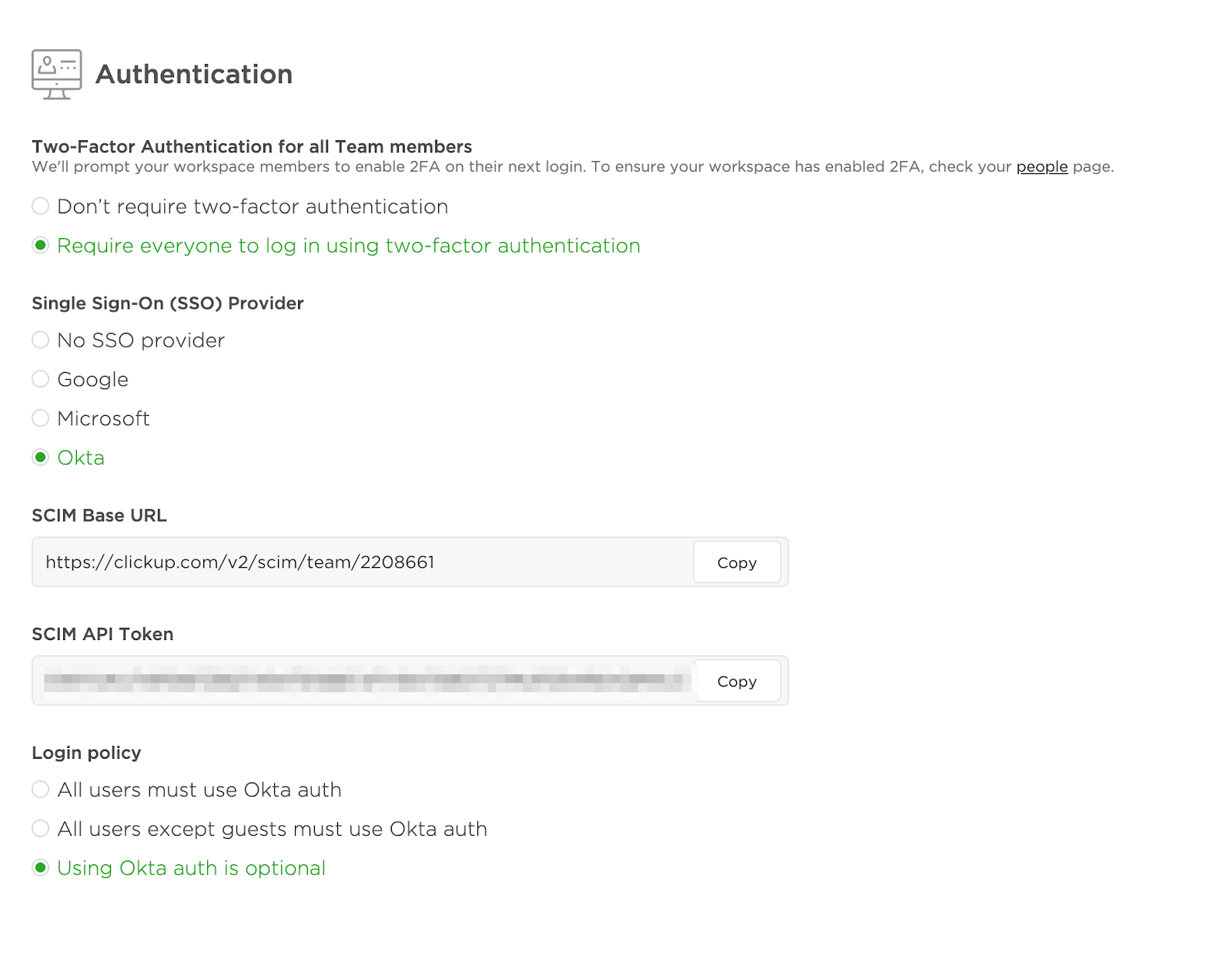
Task: Select Microsoft as SSO provider
Action: pos(40,418)
